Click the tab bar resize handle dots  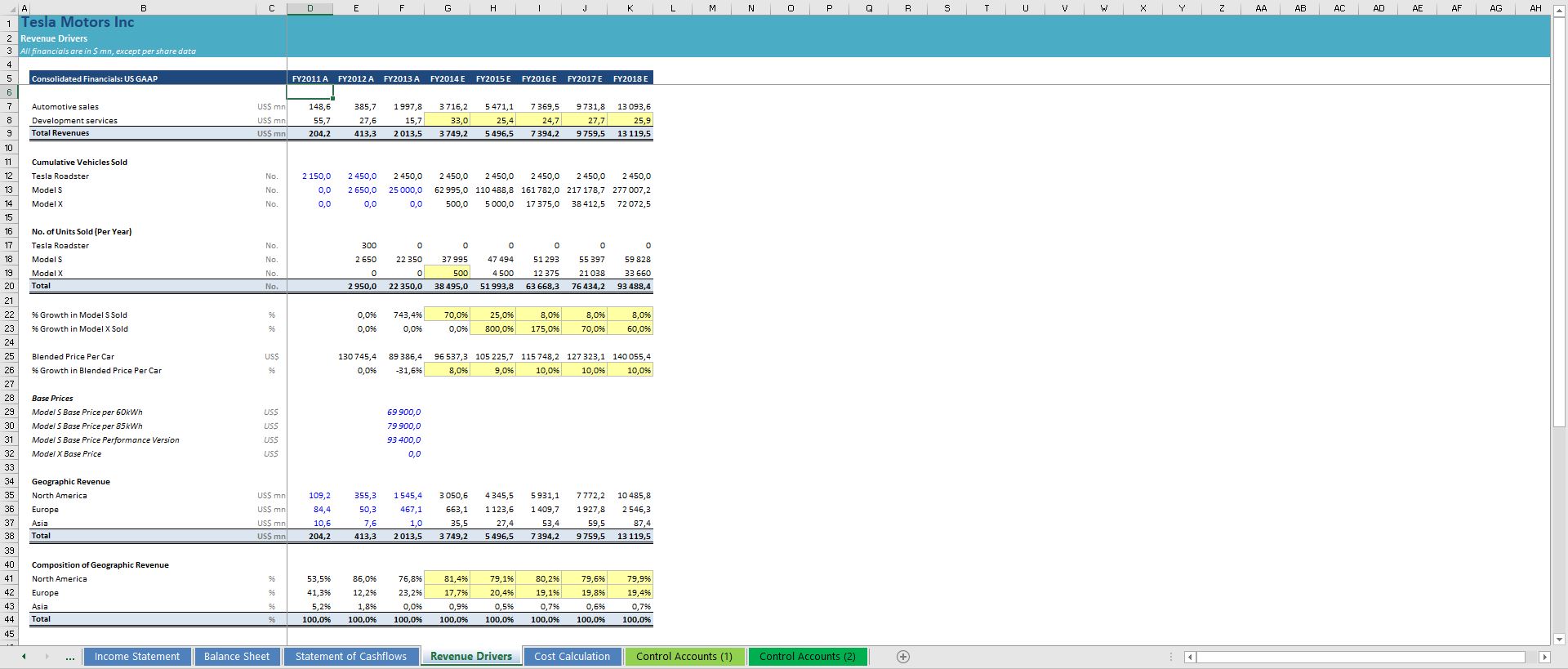pos(1171,657)
